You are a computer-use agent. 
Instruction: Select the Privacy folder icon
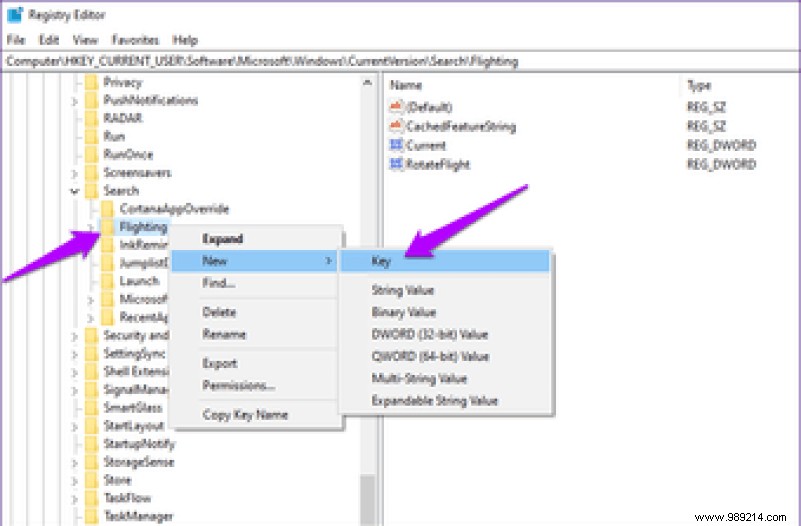pos(91,83)
